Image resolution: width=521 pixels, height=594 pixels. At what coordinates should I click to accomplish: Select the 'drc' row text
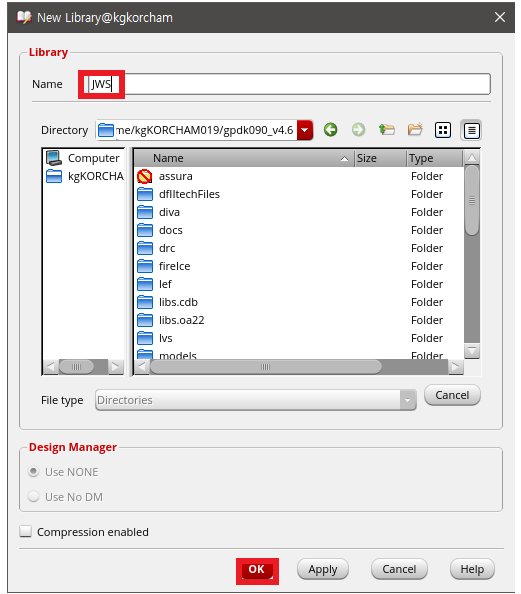(x=167, y=248)
